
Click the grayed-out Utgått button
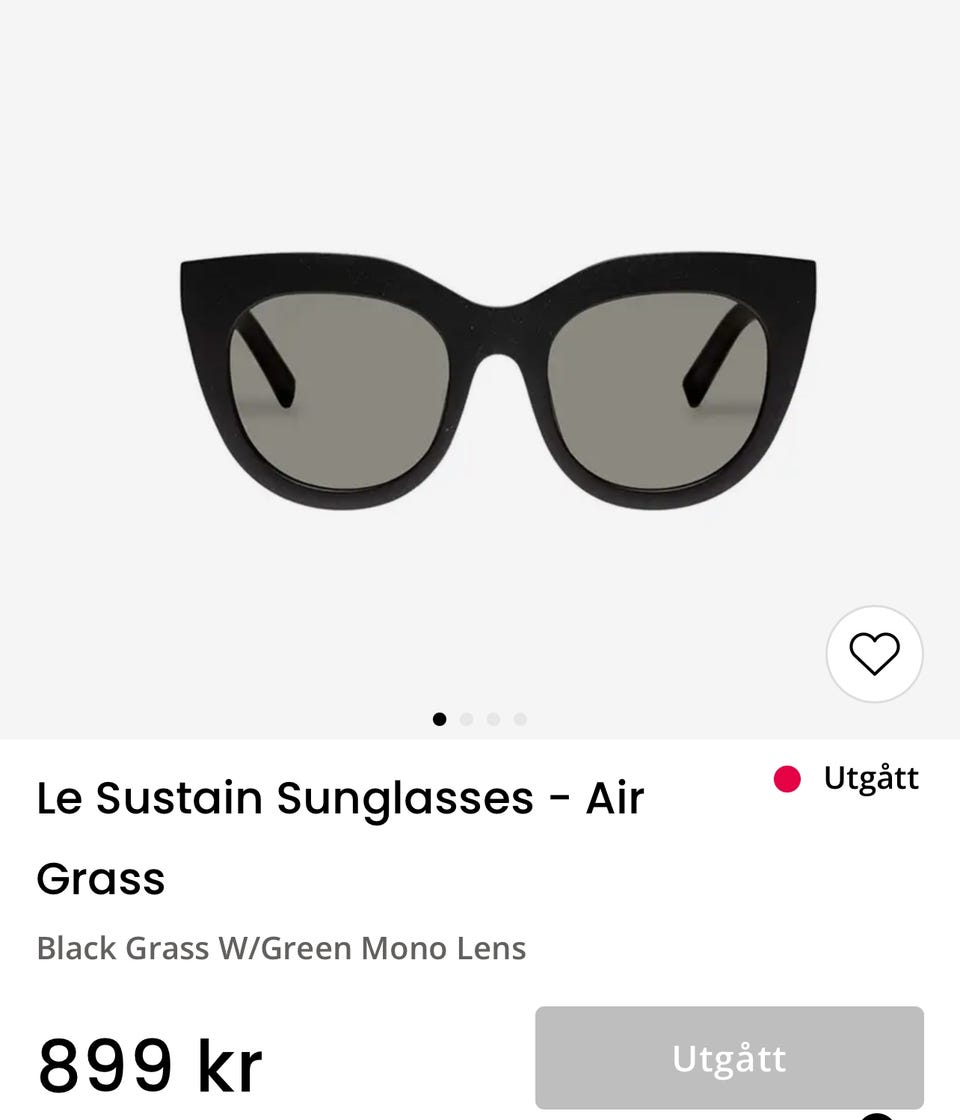pyautogui.click(x=729, y=1057)
